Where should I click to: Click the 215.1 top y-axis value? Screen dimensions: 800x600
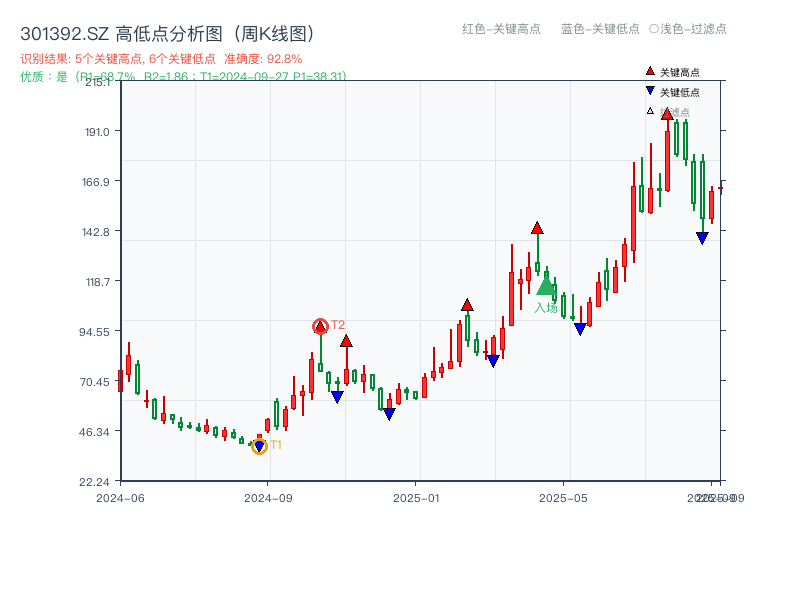pyautogui.click(x=100, y=84)
